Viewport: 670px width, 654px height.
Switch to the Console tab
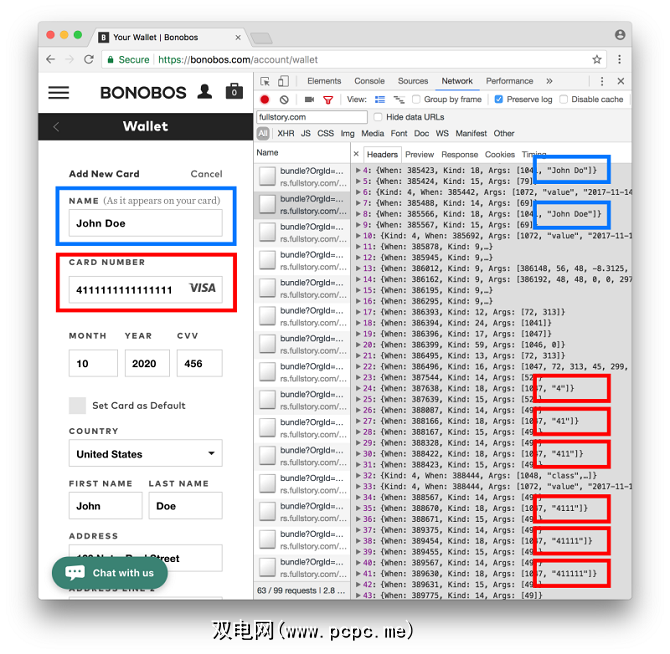(x=369, y=81)
